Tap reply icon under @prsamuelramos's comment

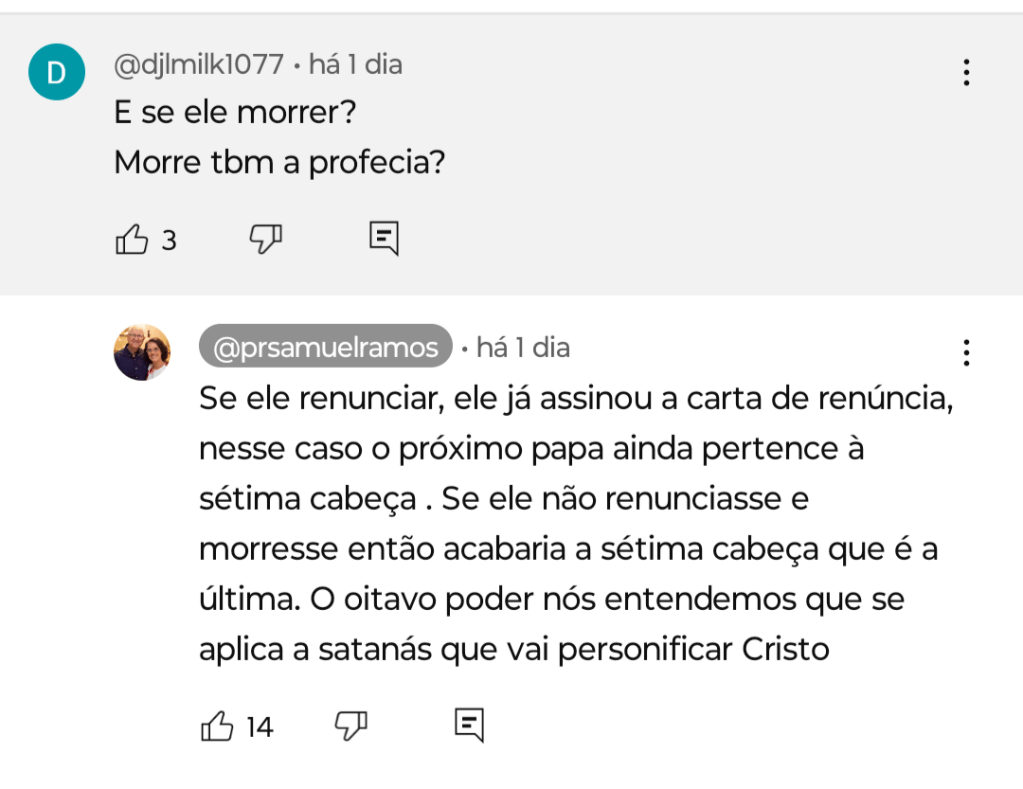point(469,725)
